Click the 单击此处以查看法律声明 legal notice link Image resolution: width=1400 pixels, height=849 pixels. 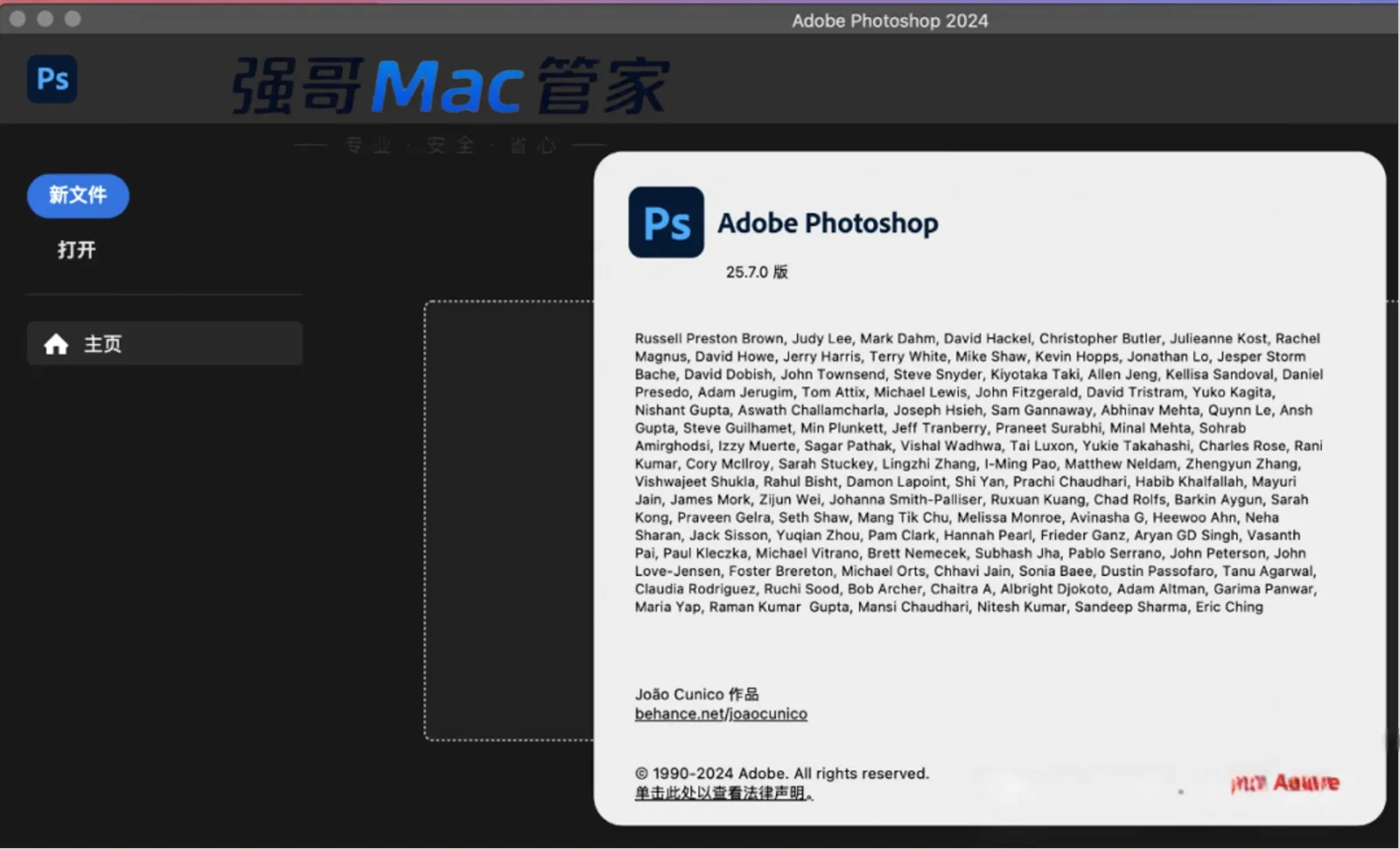pyautogui.click(x=724, y=793)
